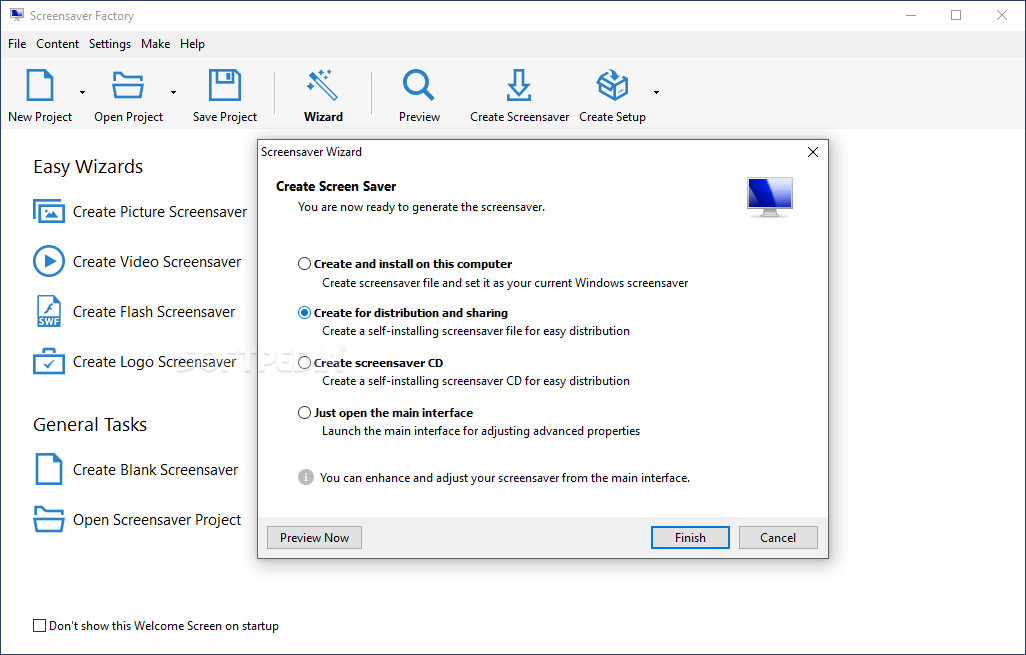Click the 'Easy Wizards' heading text
Screen dimensions: 1026x655
tap(88, 166)
